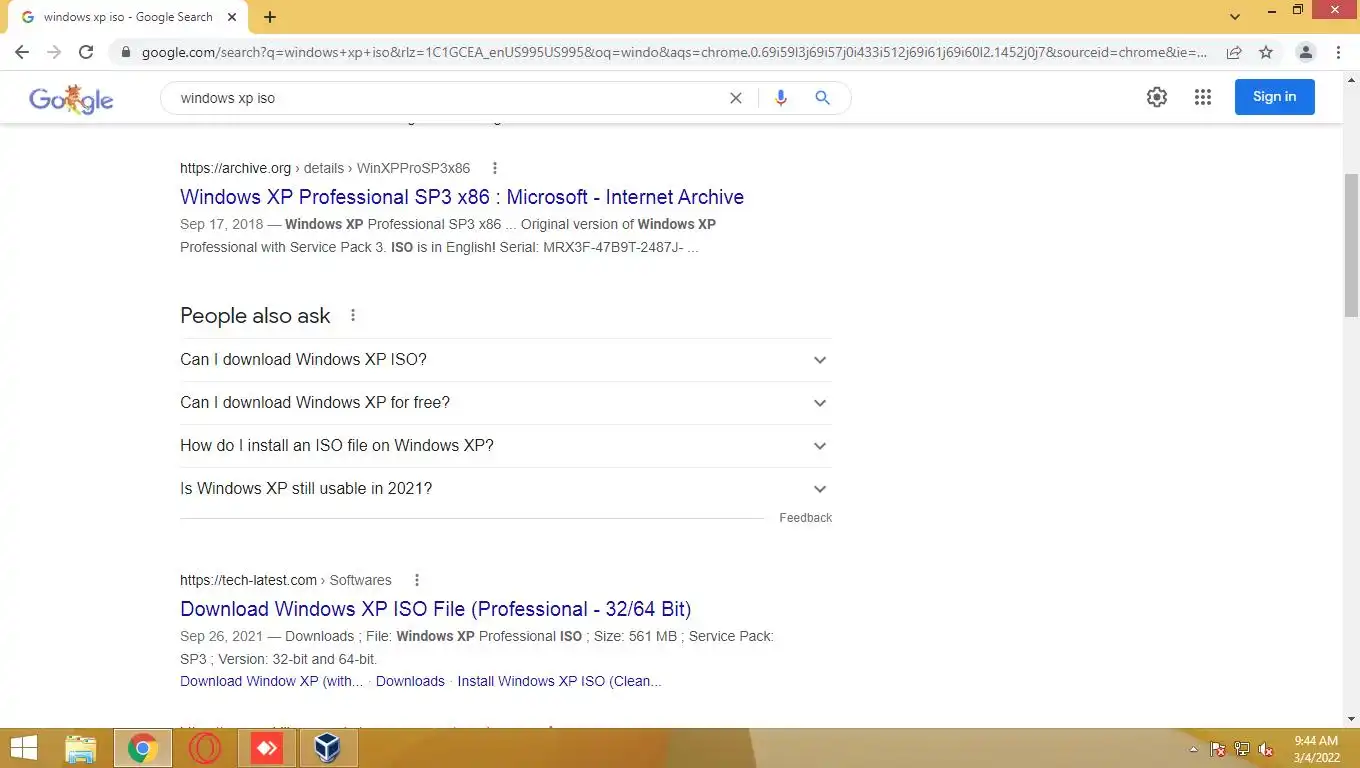Open the Windows Start menu

click(23, 748)
